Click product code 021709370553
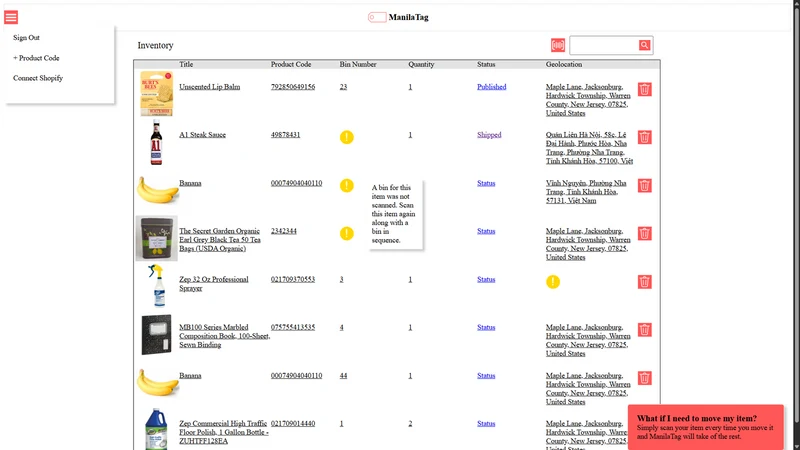800x450 pixels. 293,279
